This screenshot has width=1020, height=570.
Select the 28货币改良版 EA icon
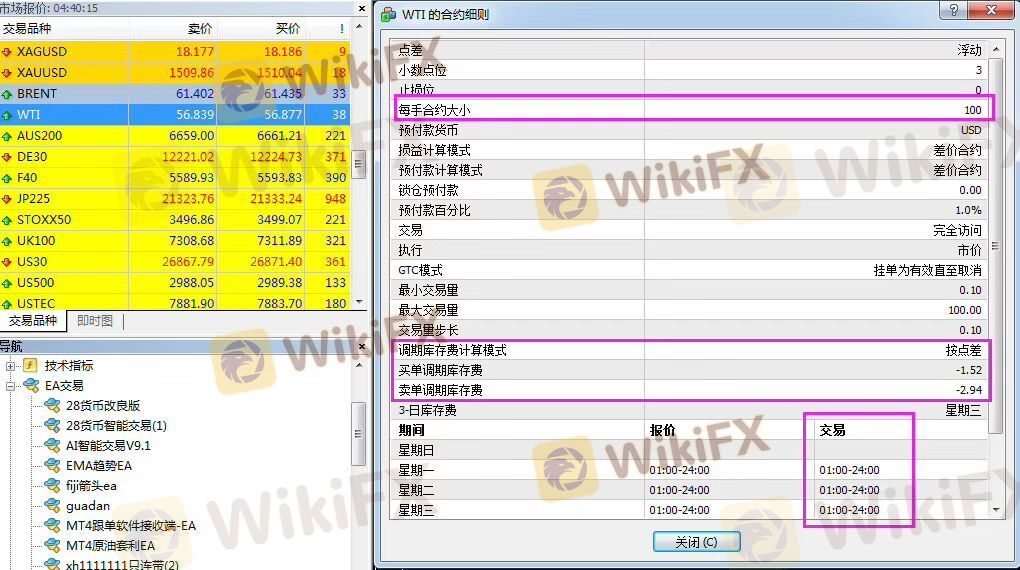[x=52, y=405]
